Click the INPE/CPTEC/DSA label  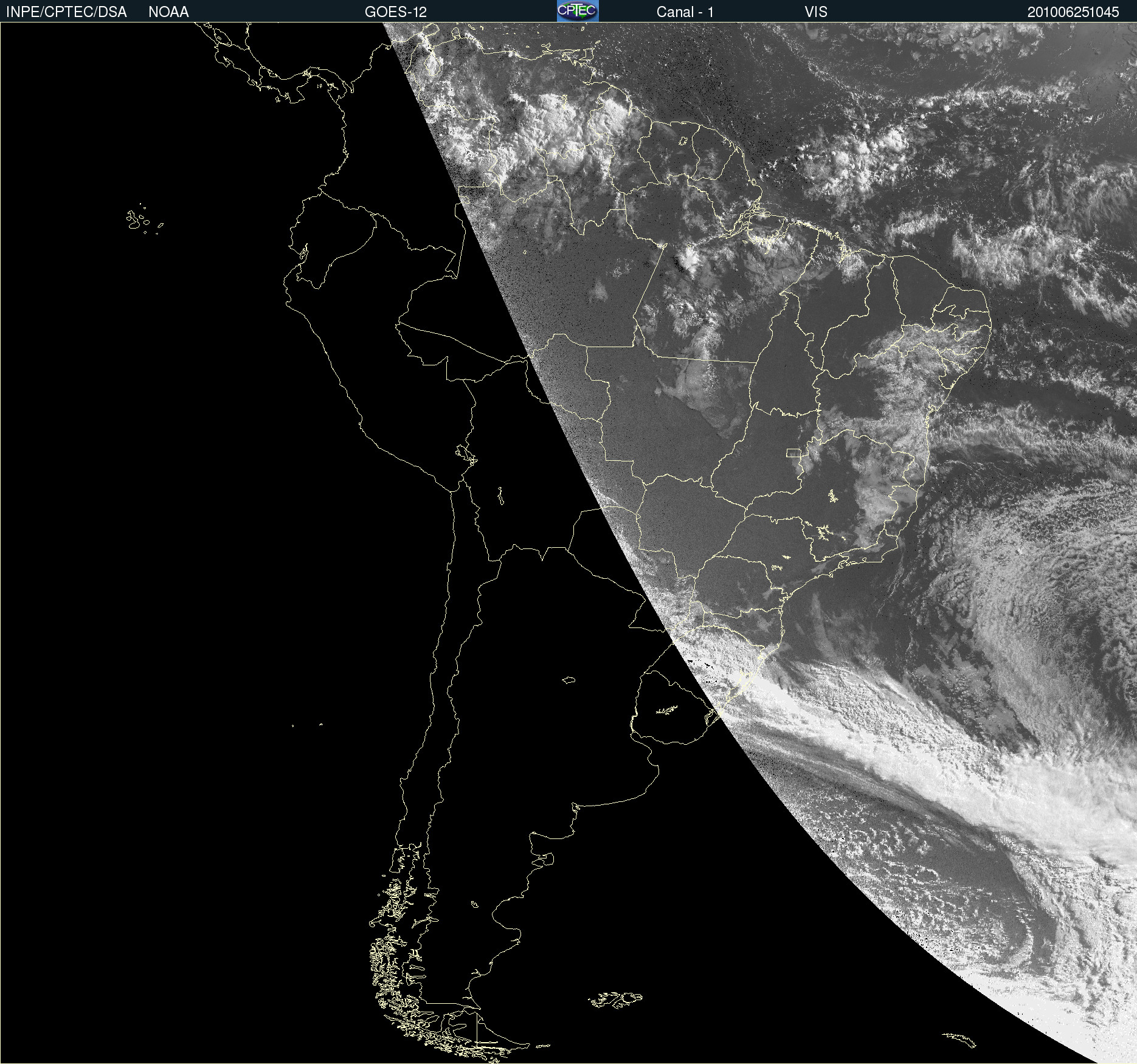[x=66, y=12]
